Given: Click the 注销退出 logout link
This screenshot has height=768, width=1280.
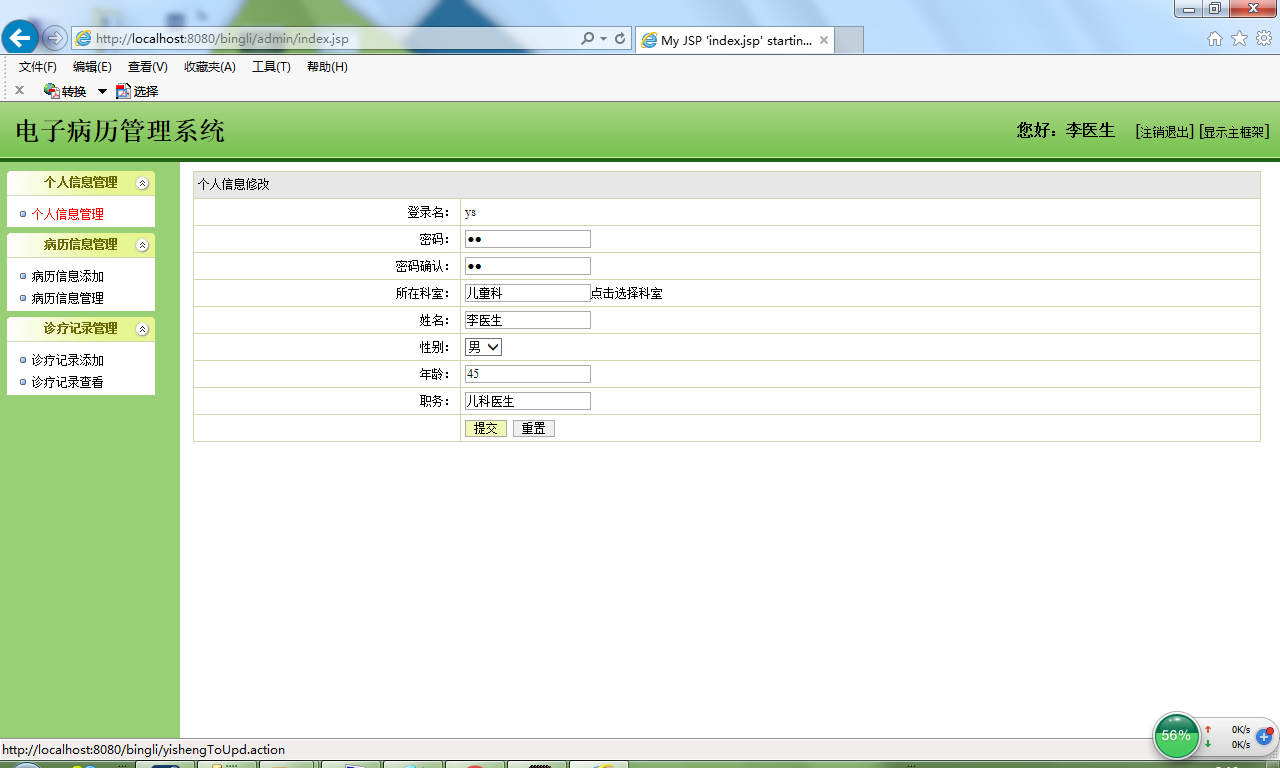Looking at the screenshot, I should click(1164, 132).
